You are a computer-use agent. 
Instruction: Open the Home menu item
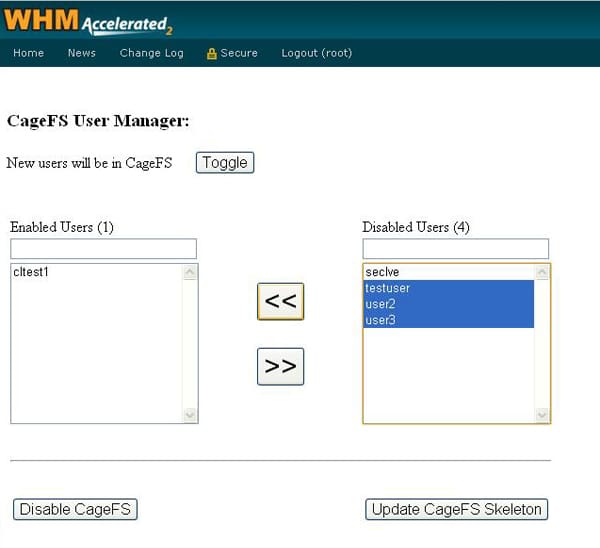tap(28, 53)
